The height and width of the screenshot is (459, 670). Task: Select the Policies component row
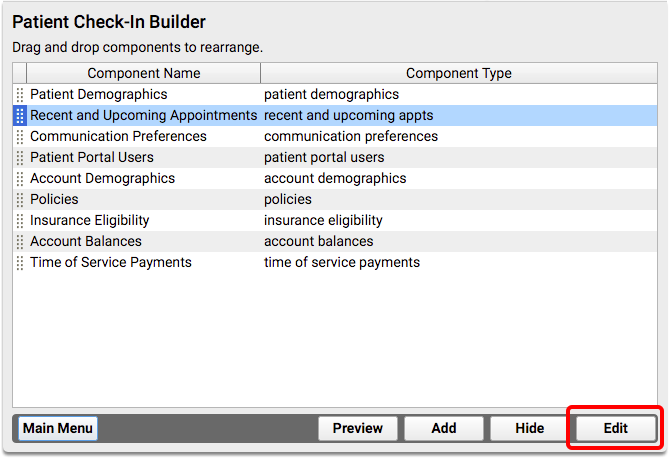click(x=335, y=199)
